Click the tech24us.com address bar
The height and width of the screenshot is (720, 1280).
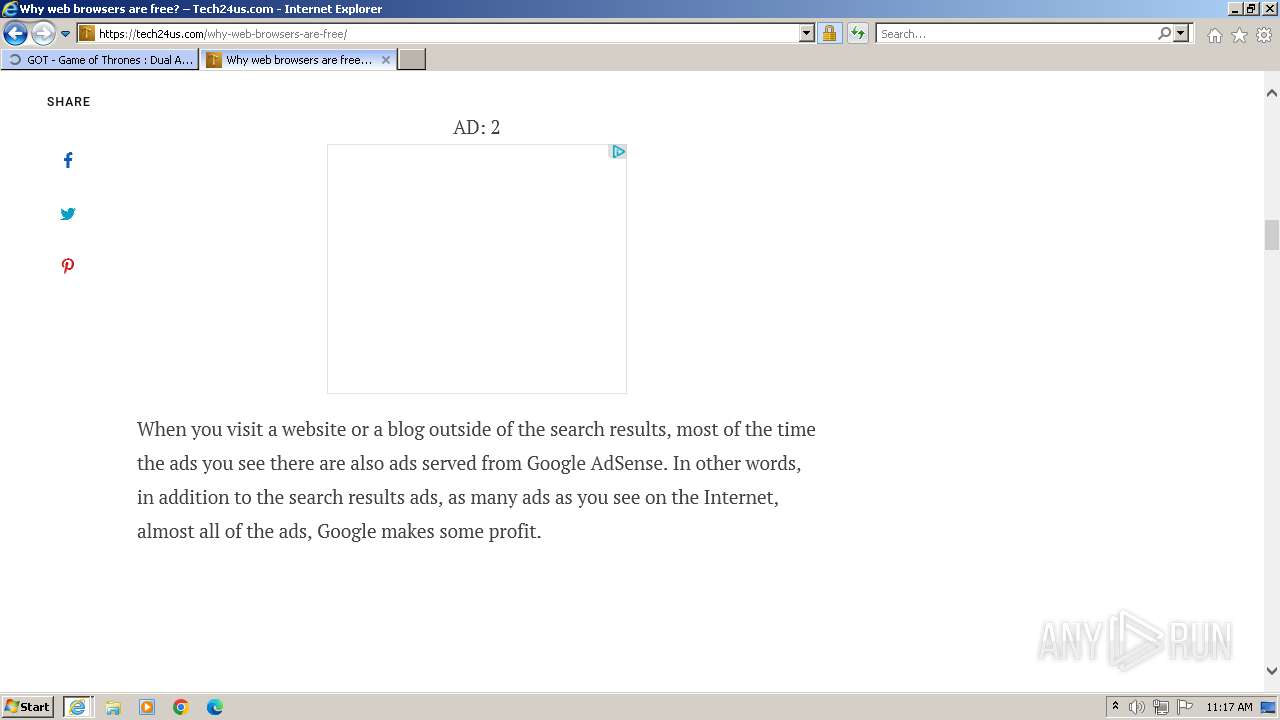coord(438,34)
